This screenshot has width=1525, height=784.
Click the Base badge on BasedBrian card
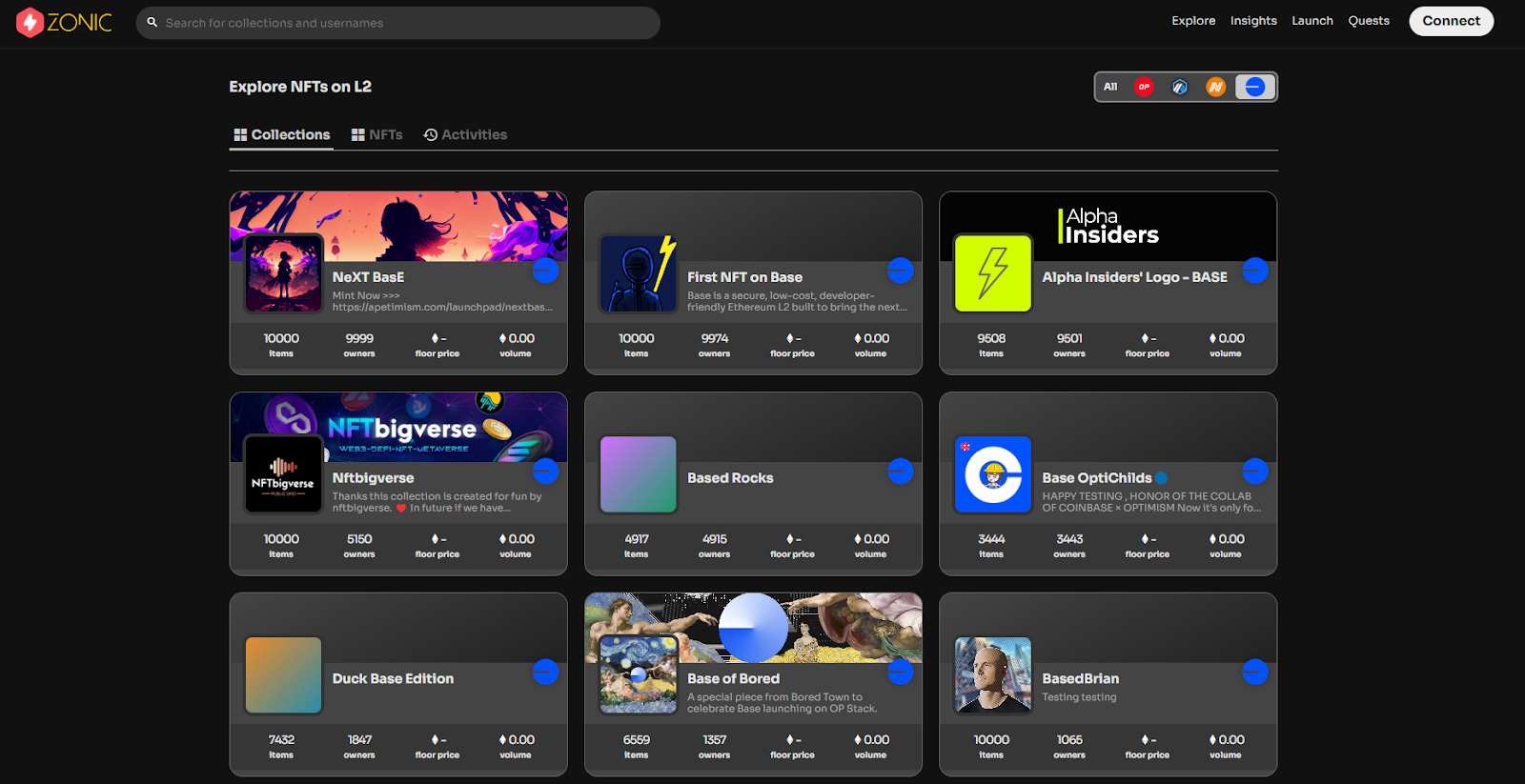(x=1255, y=673)
